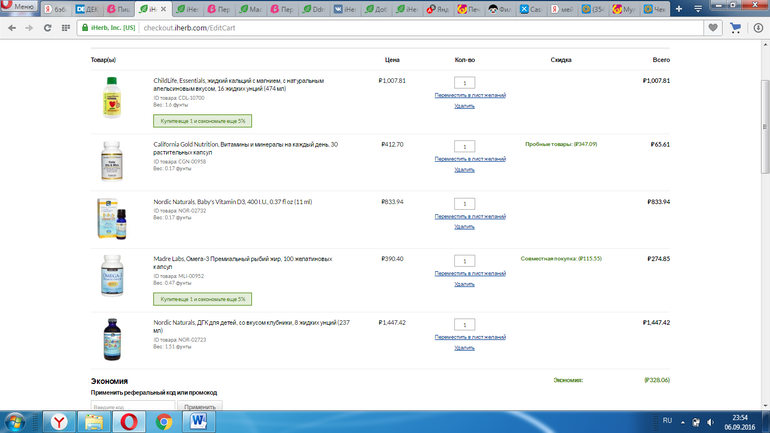Click the browser reload page icon
This screenshot has width=770, height=433.
coord(49,28)
